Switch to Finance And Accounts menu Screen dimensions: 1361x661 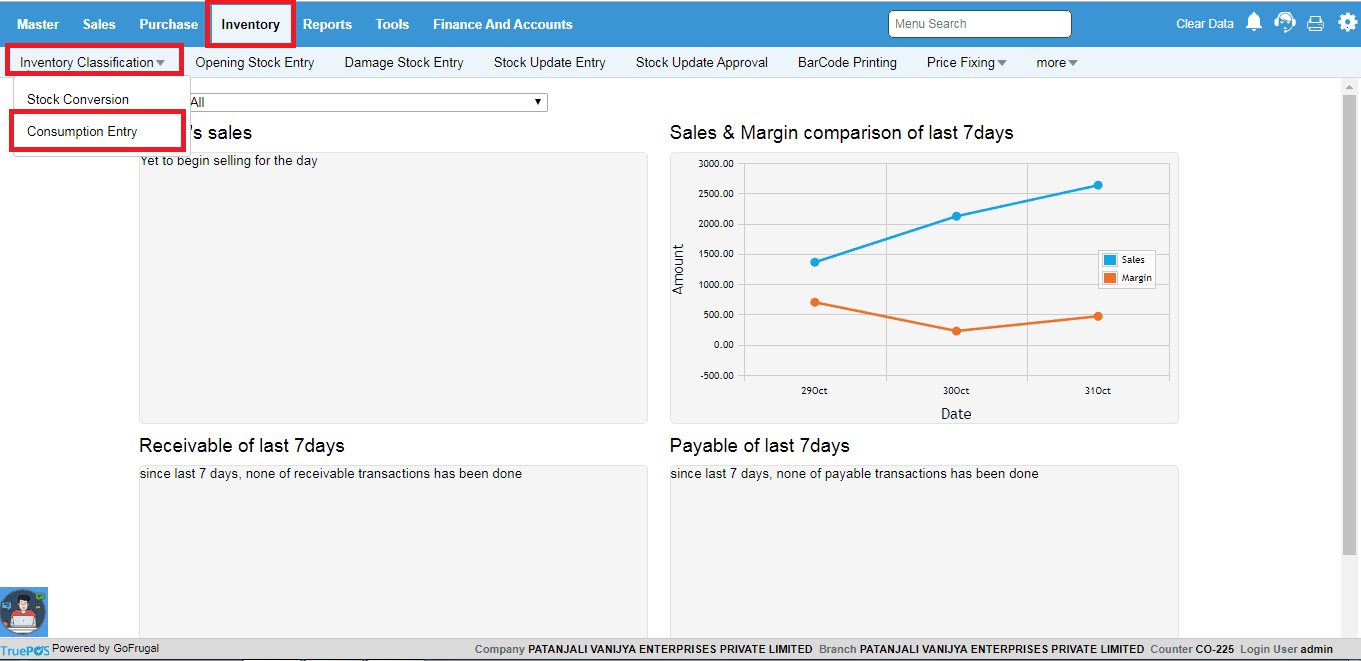click(x=502, y=24)
